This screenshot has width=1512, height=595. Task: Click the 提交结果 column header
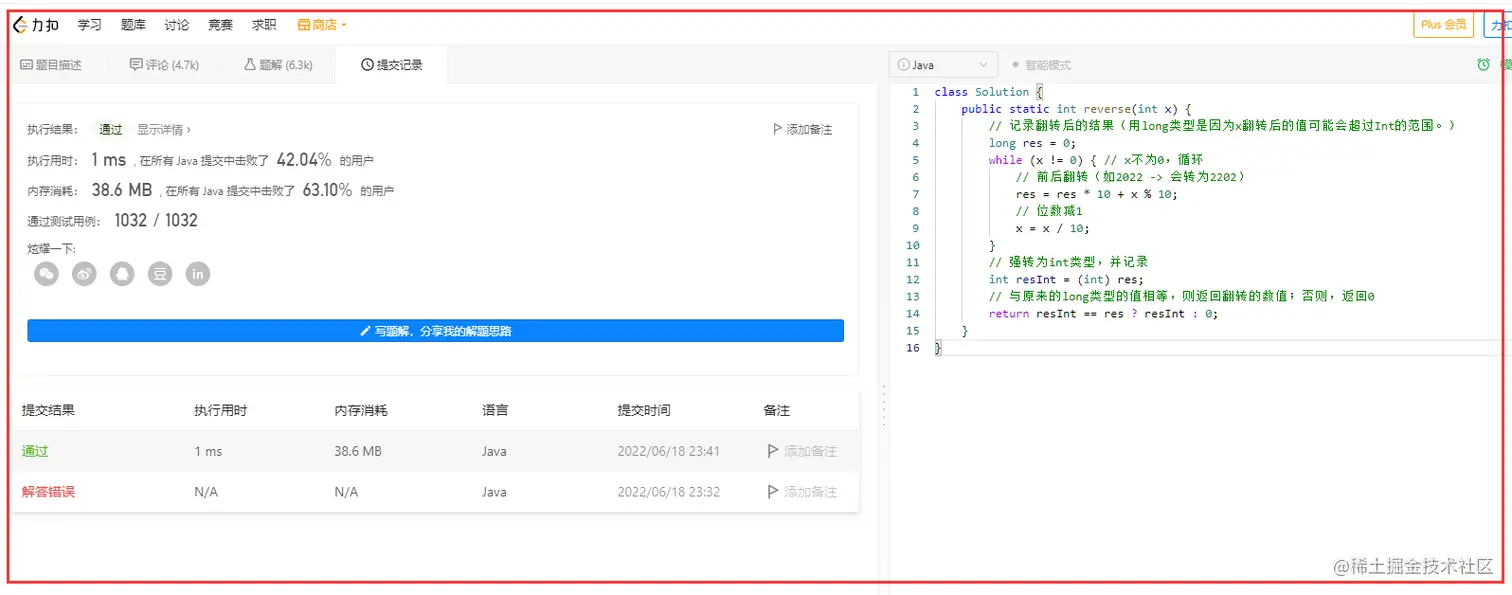pos(48,410)
